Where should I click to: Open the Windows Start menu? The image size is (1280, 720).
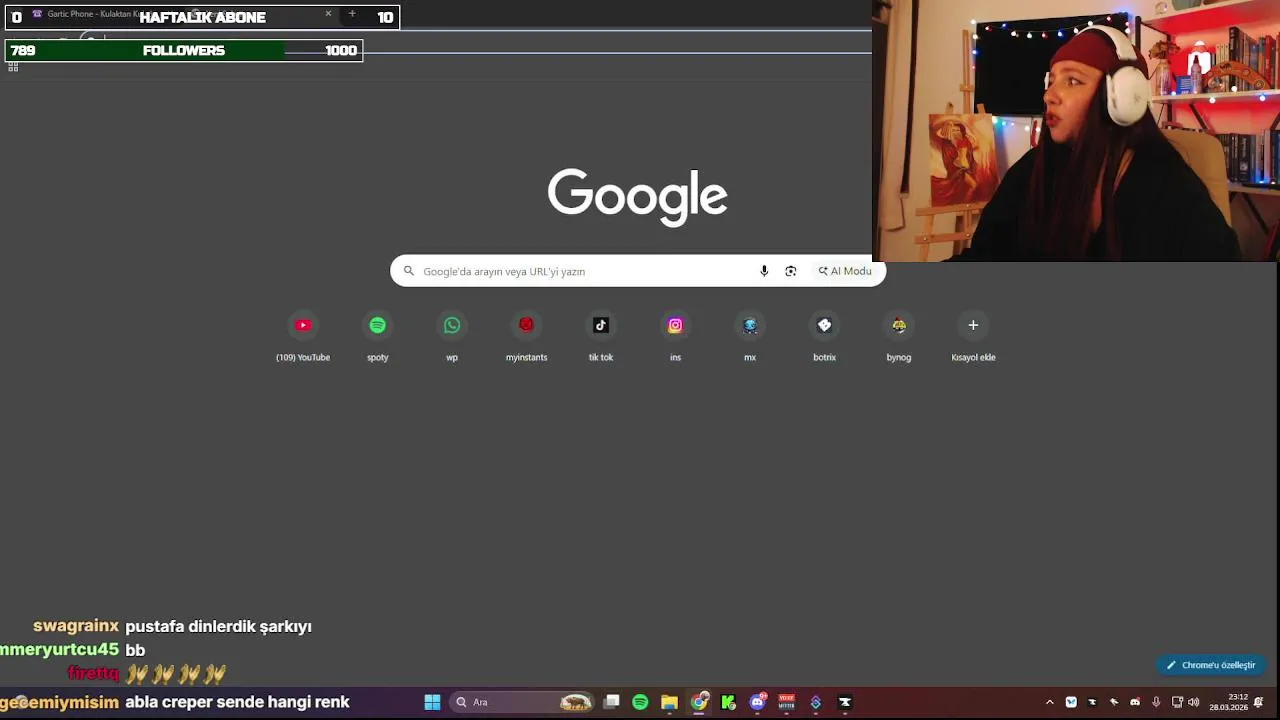[x=432, y=702]
